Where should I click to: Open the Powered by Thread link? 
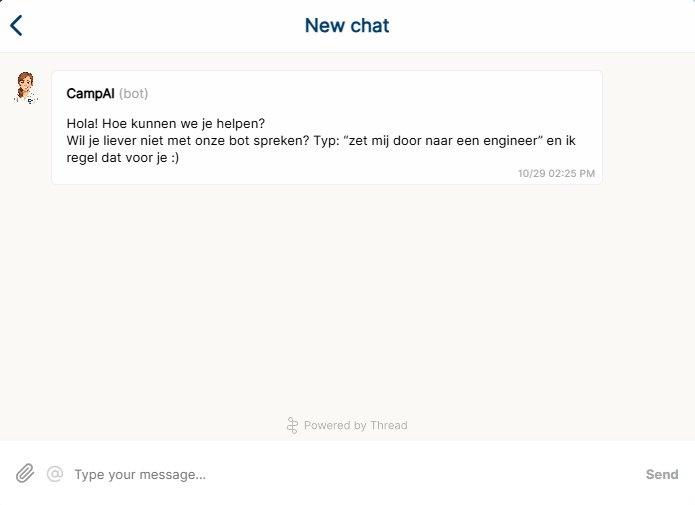click(355, 425)
